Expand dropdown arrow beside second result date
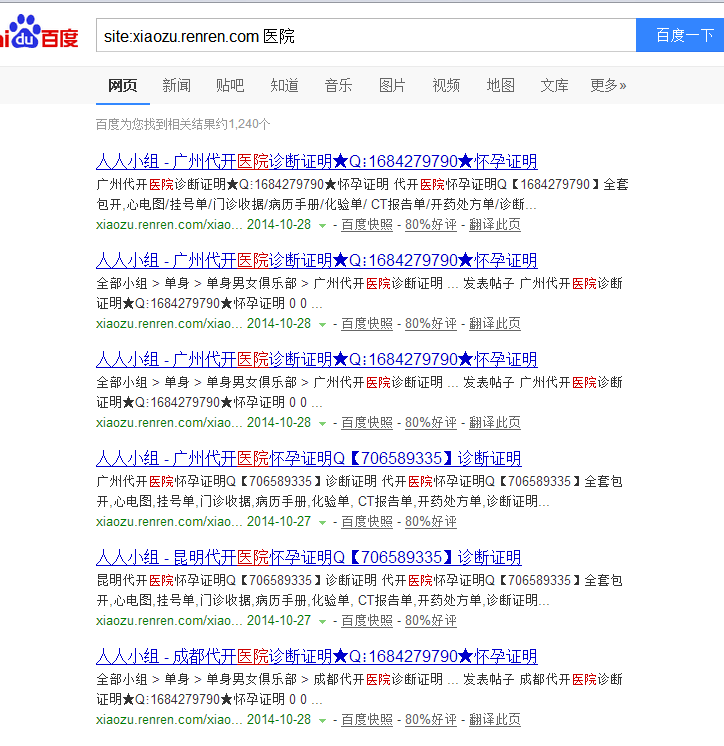 coord(323,324)
